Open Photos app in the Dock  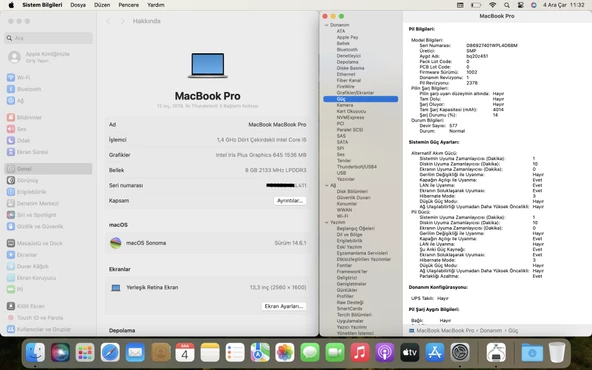click(x=285, y=352)
